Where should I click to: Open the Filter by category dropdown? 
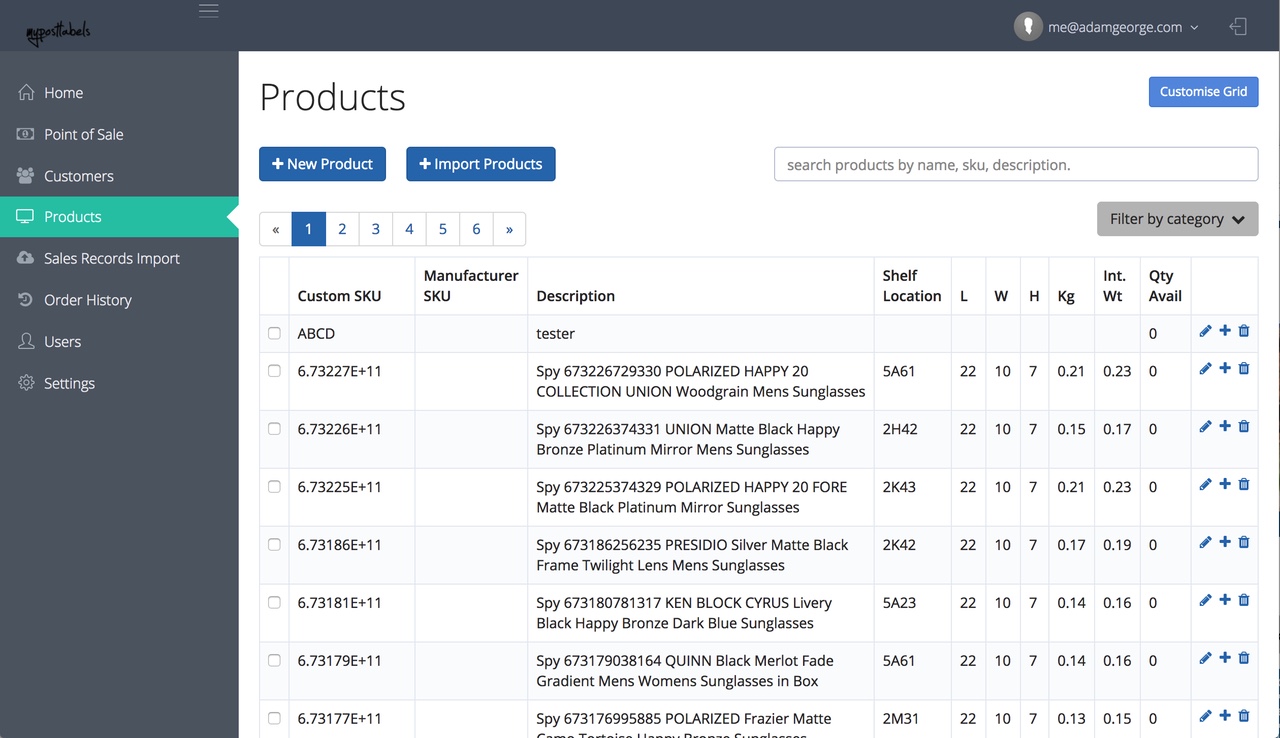click(1177, 219)
